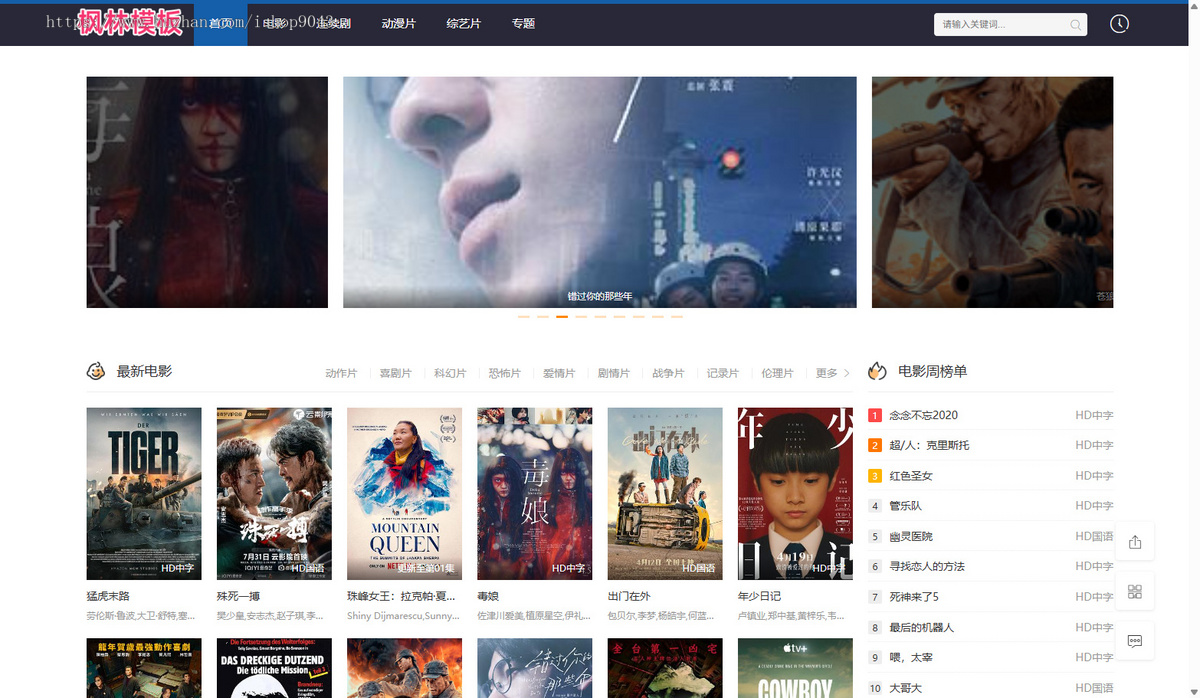Open the 电影 nav tab
The height and width of the screenshot is (698, 1200).
tap(274, 24)
